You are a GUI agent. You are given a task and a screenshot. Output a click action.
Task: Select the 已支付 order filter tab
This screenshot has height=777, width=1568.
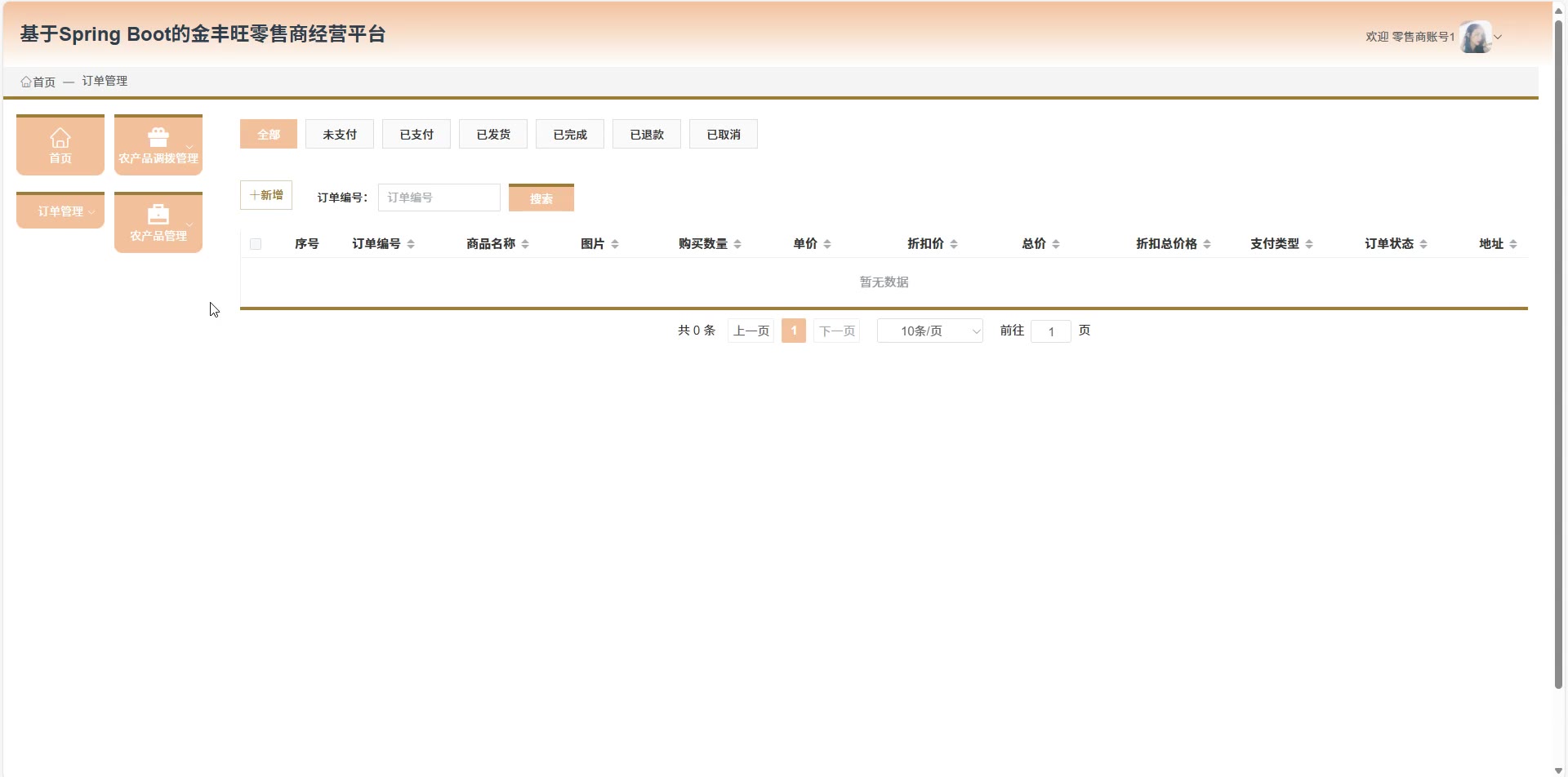tap(416, 134)
